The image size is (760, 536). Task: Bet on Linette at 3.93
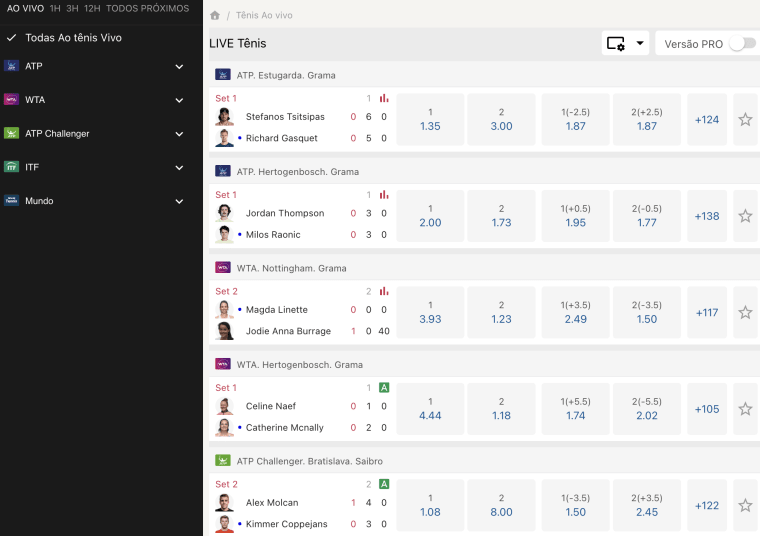[430, 313]
